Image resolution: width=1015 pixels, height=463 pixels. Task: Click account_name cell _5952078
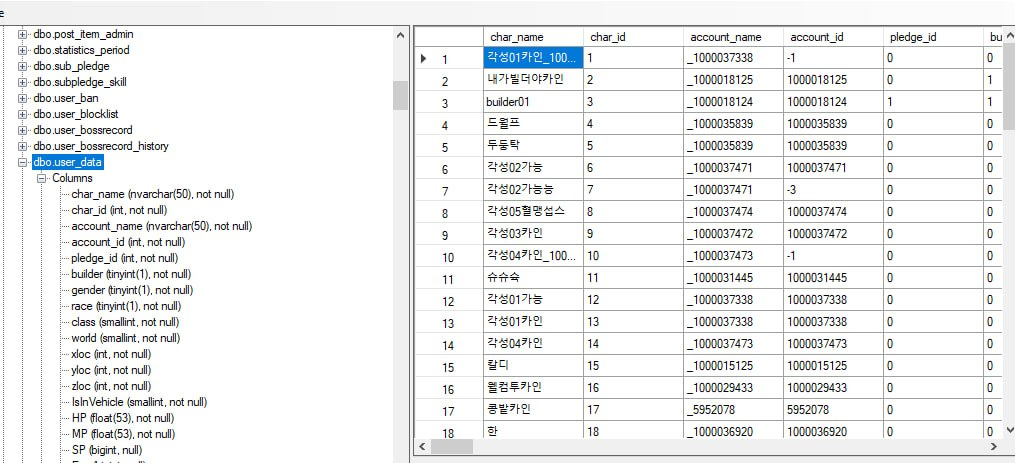pos(733,410)
